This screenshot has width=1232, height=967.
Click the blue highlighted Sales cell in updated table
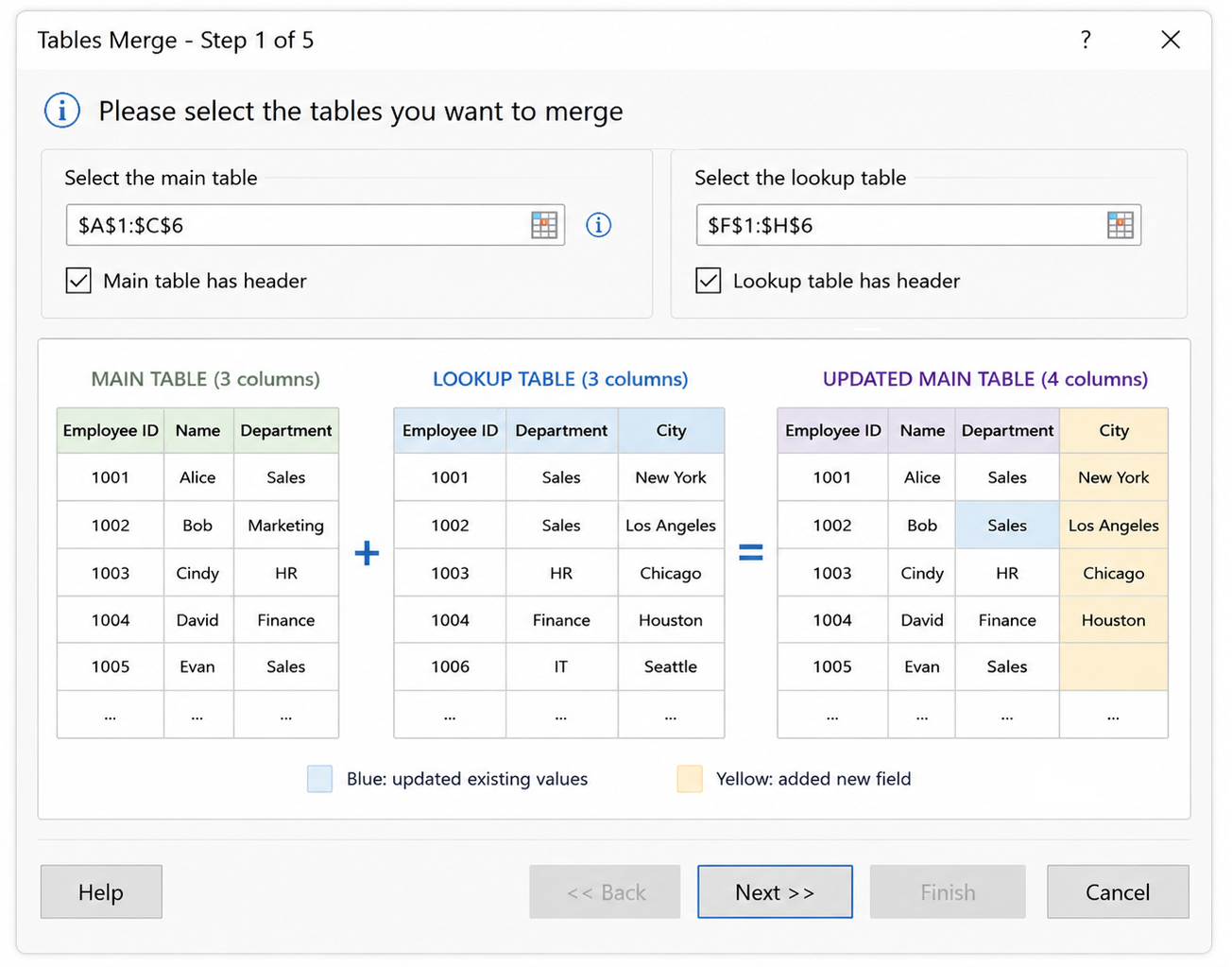click(1007, 526)
